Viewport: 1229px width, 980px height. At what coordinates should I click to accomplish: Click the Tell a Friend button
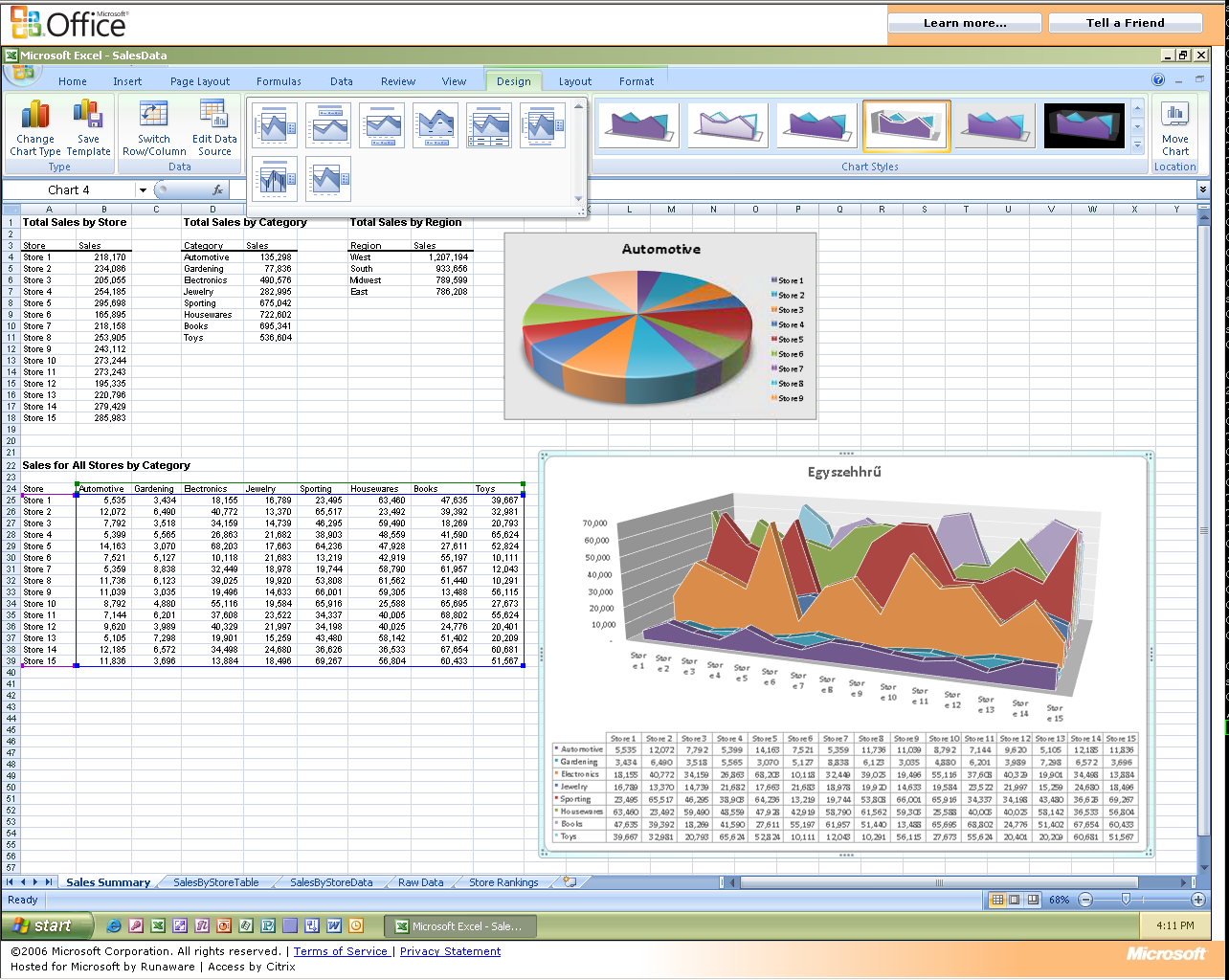coord(1126,23)
